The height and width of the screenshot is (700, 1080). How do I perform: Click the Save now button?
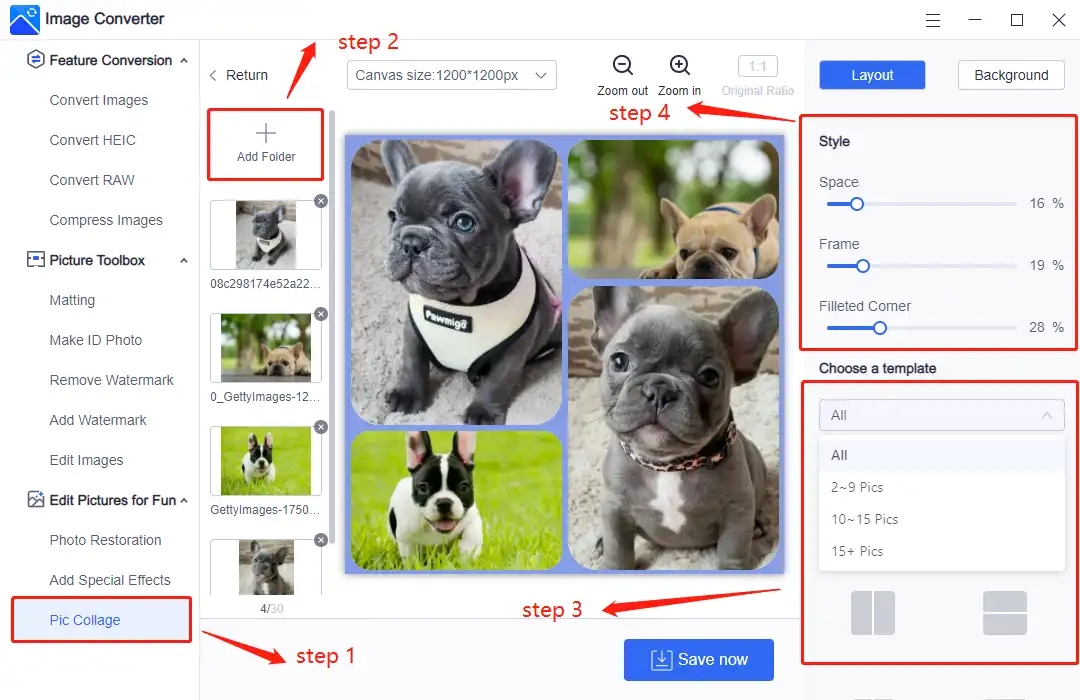(698, 660)
